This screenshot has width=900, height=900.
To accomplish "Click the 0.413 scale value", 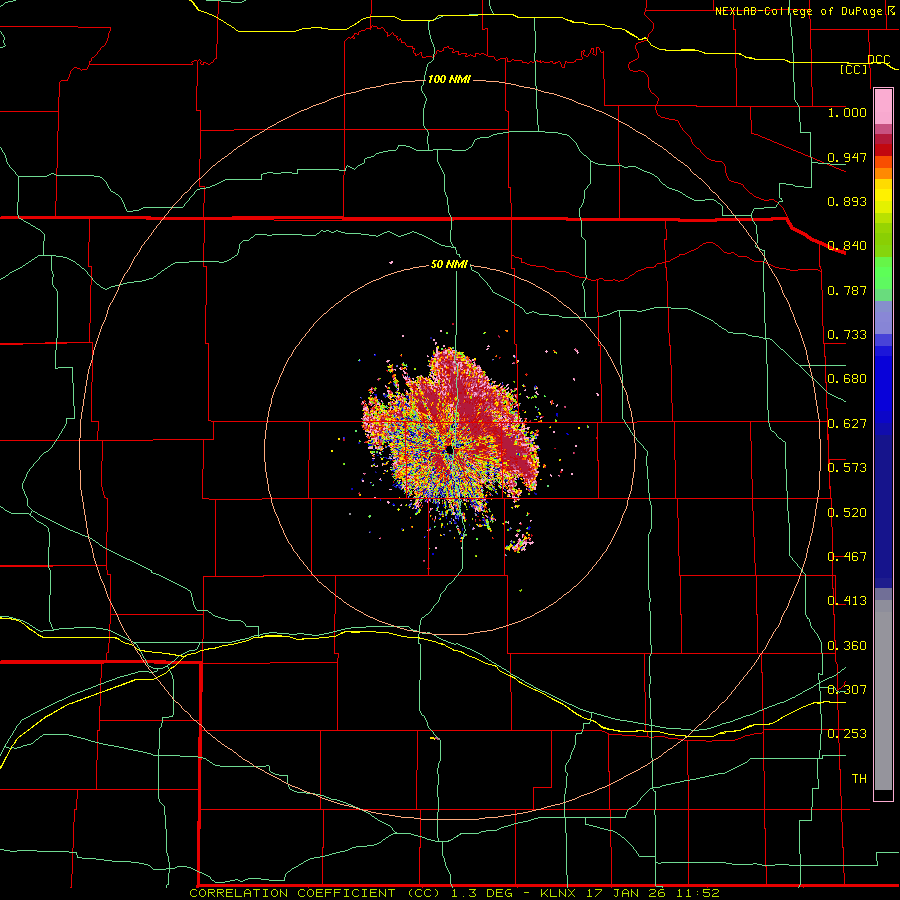I will (x=847, y=601).
